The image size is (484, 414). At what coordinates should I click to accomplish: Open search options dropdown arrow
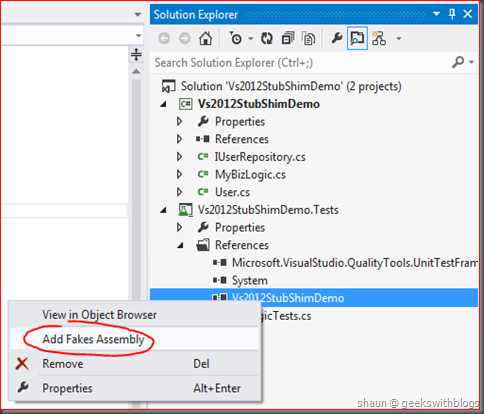(471, 62)
